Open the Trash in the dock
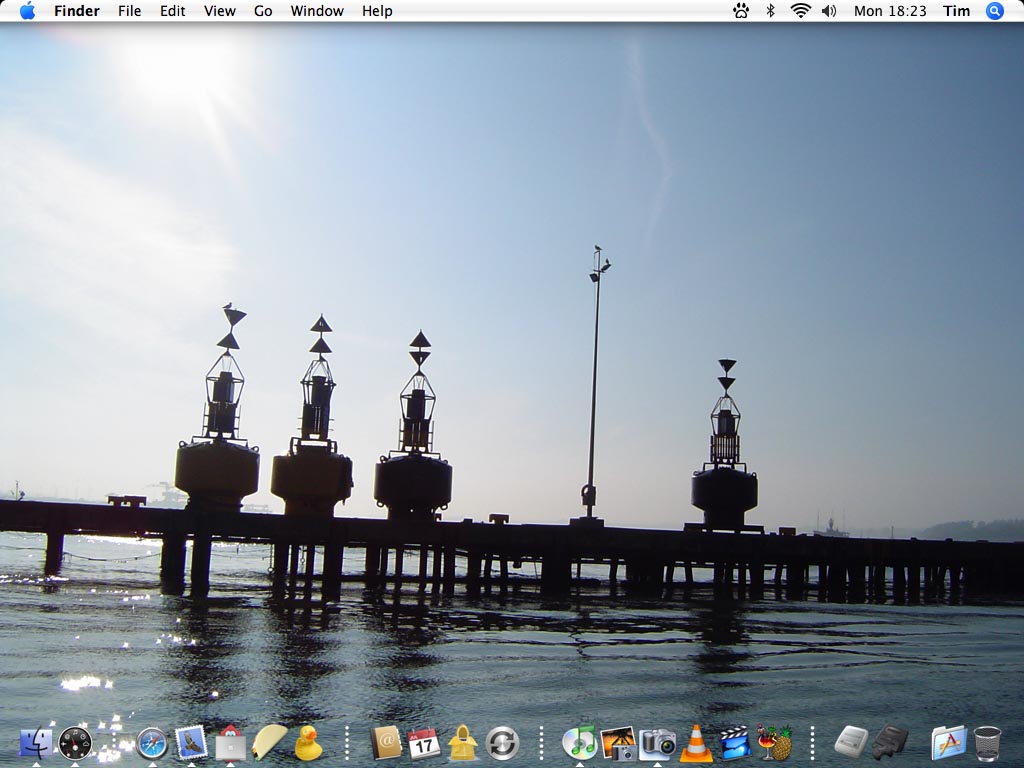 tap(987, 743)
